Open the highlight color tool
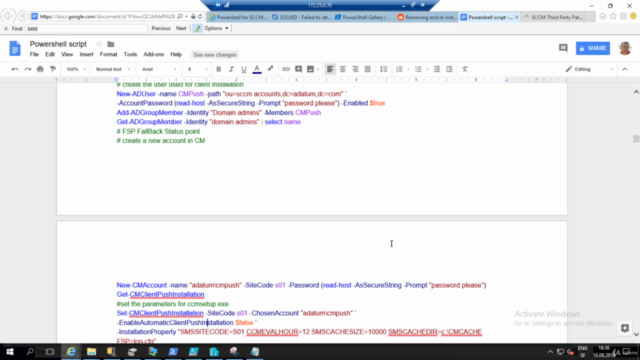This screenshot has width=640, height=360. tap(270, 69)
